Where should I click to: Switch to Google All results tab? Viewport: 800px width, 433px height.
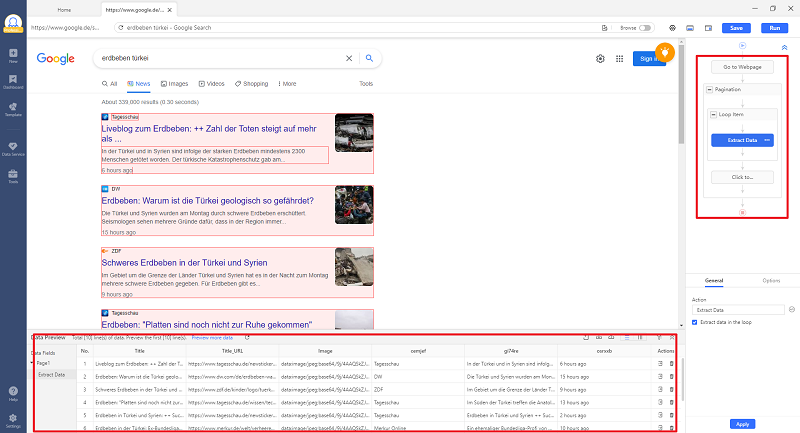pyautogui.click(x=109, y=84)
